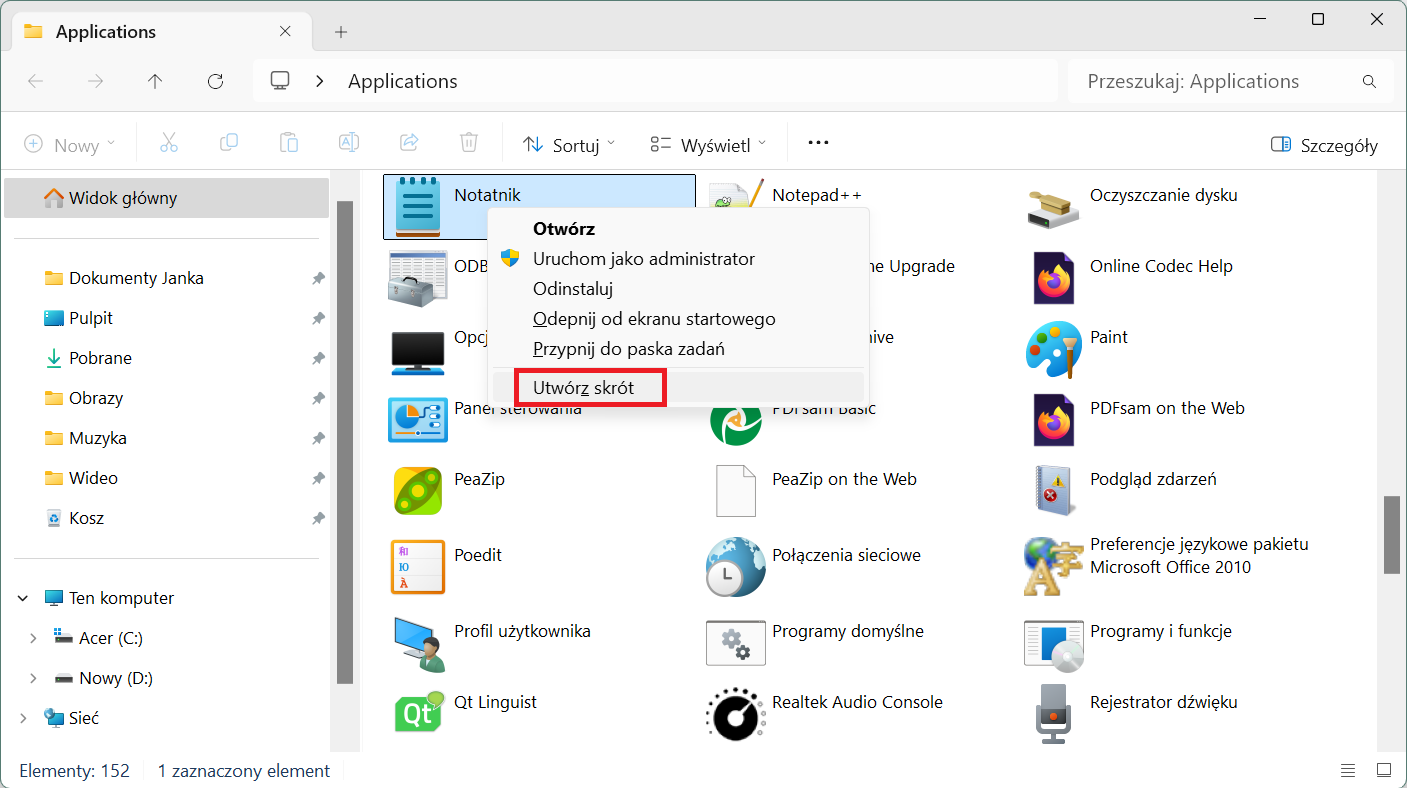The width and height of the screenshot is (1407, 788).
Task: Select the Poedit application icon
Action: click(417, 567)
